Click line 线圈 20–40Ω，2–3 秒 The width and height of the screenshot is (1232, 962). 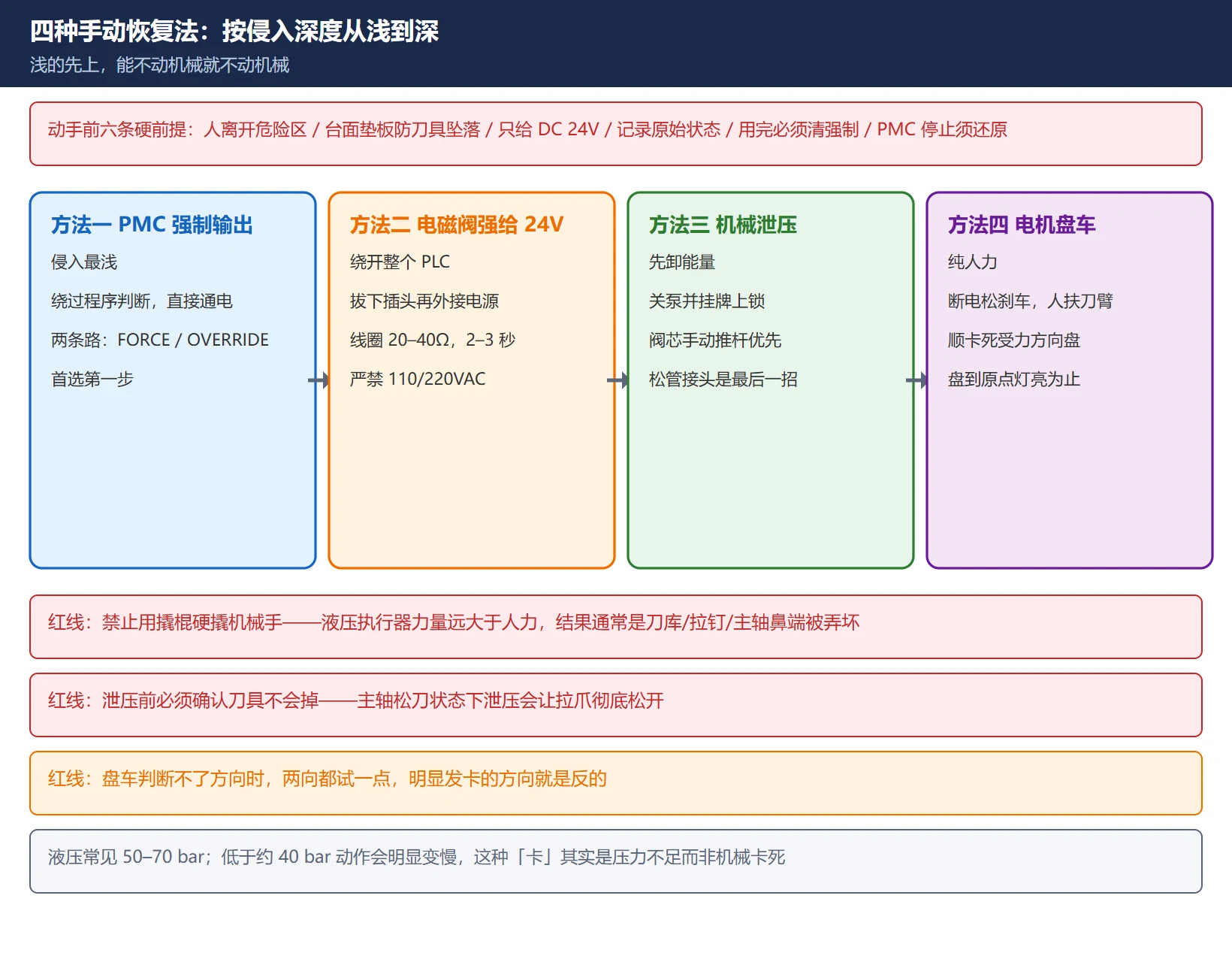pos(433,340)
